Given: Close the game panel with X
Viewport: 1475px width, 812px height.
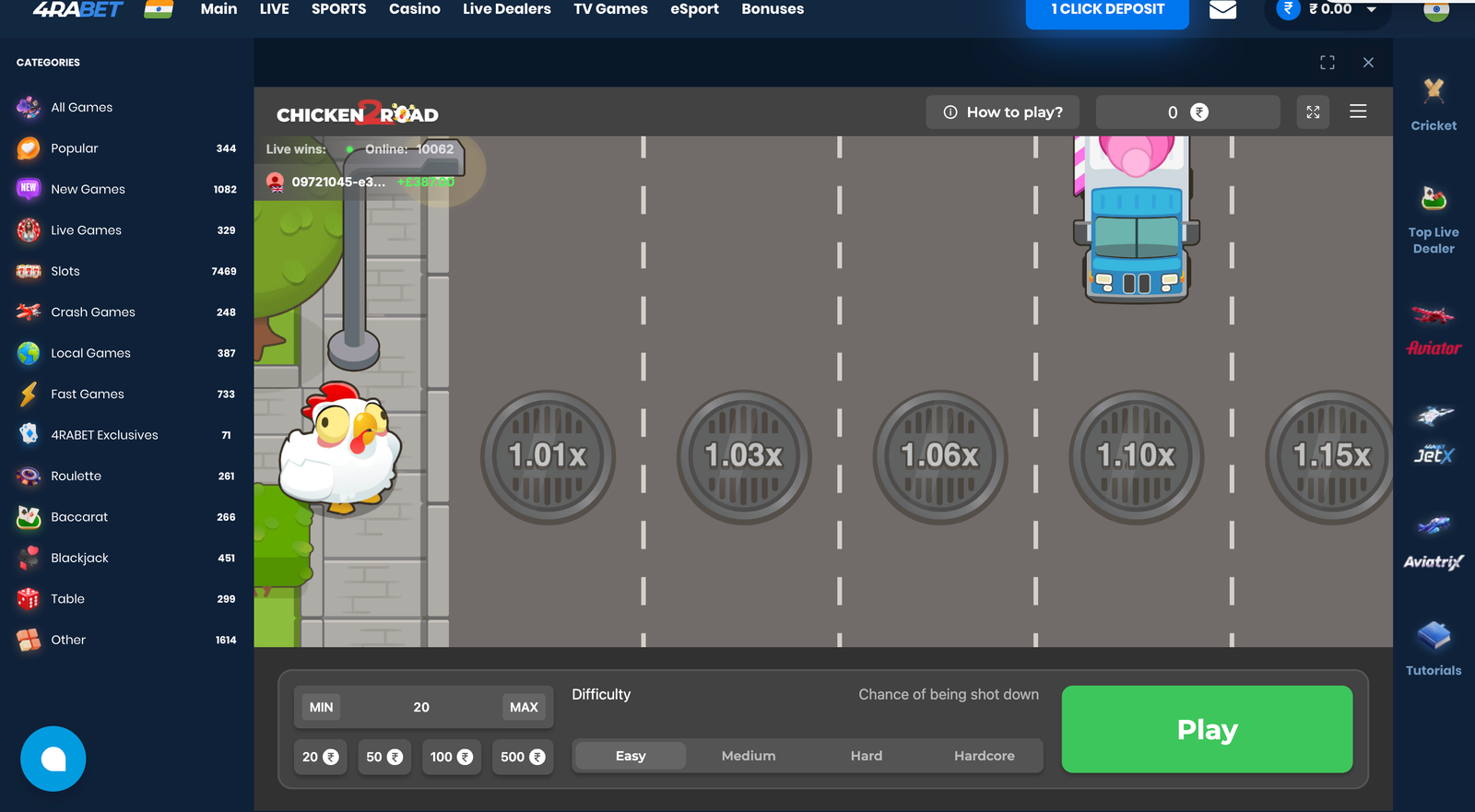Looking at the screenshot, I should tap(1368, 63).
